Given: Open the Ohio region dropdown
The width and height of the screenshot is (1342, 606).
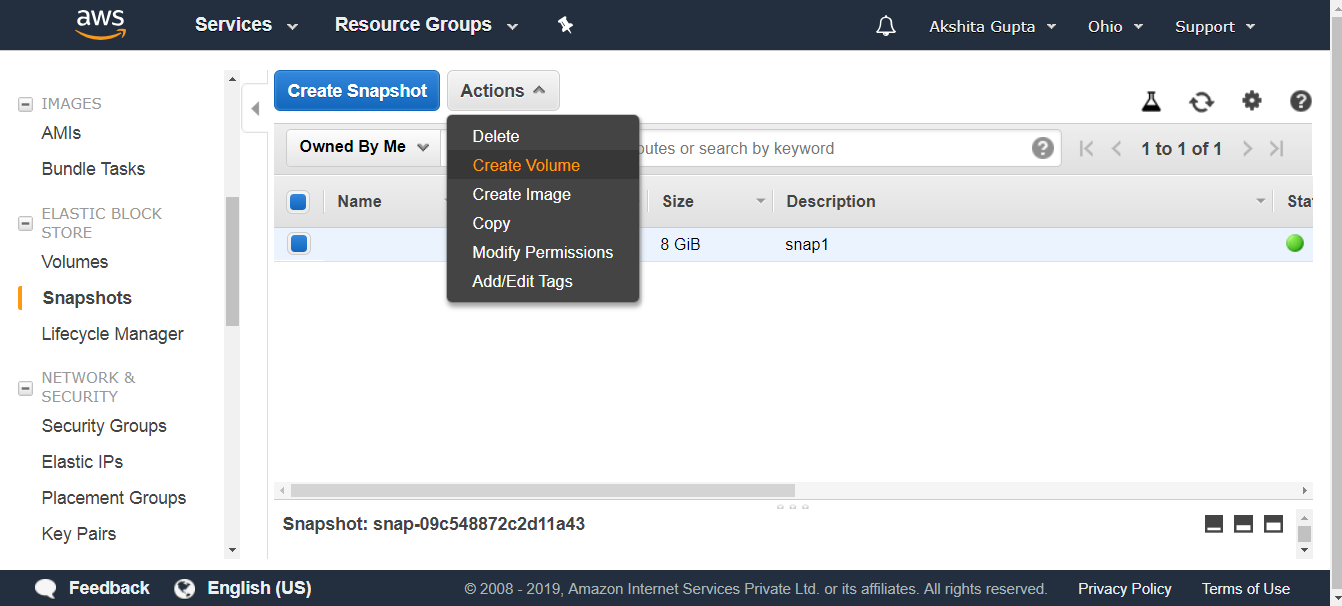Looking at the screenshot, I should (x=1115, y=26).
